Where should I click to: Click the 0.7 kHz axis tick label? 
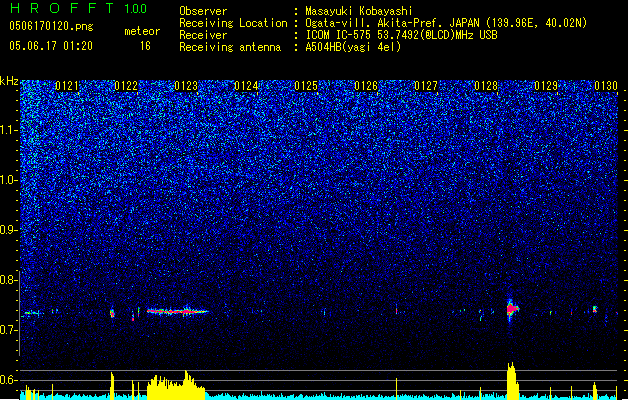(9, 330)
